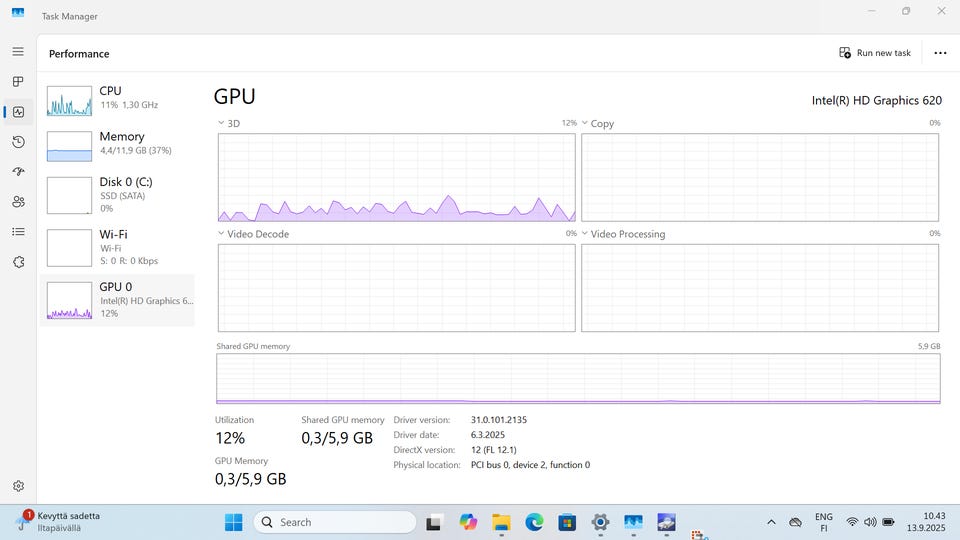Screen dimensions: 960x540
Task: Click the Task Manager taskbar icon
Action: coord(633,522)
